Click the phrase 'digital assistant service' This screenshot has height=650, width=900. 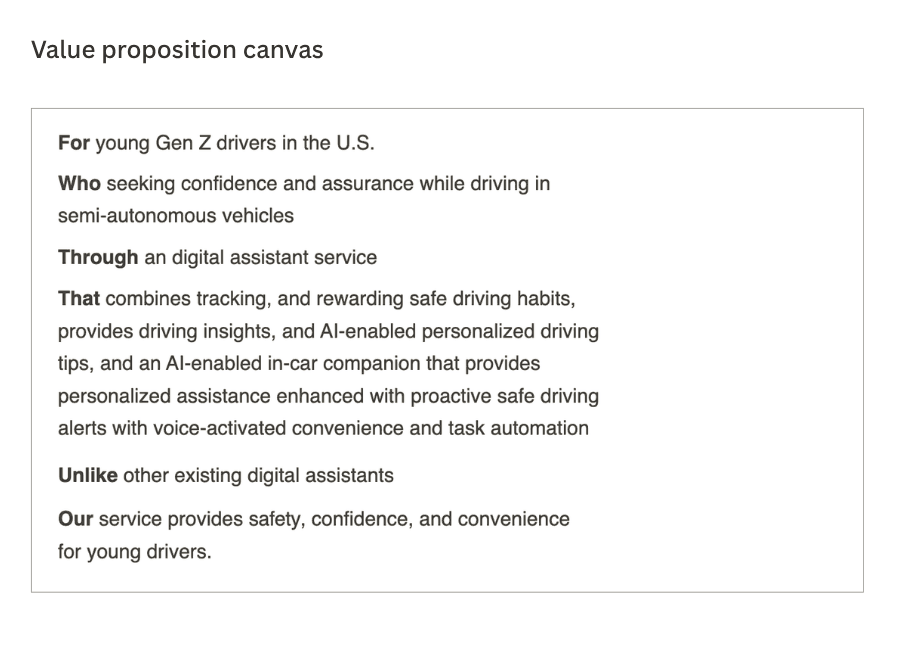click(274, 257)
